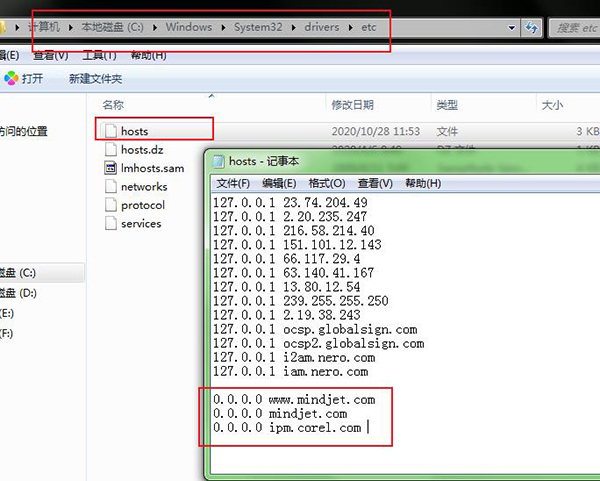This screenshot has height=481, width=600.
Task: Select drive (F:) in navigation pane
Action: tap(7, 333)
